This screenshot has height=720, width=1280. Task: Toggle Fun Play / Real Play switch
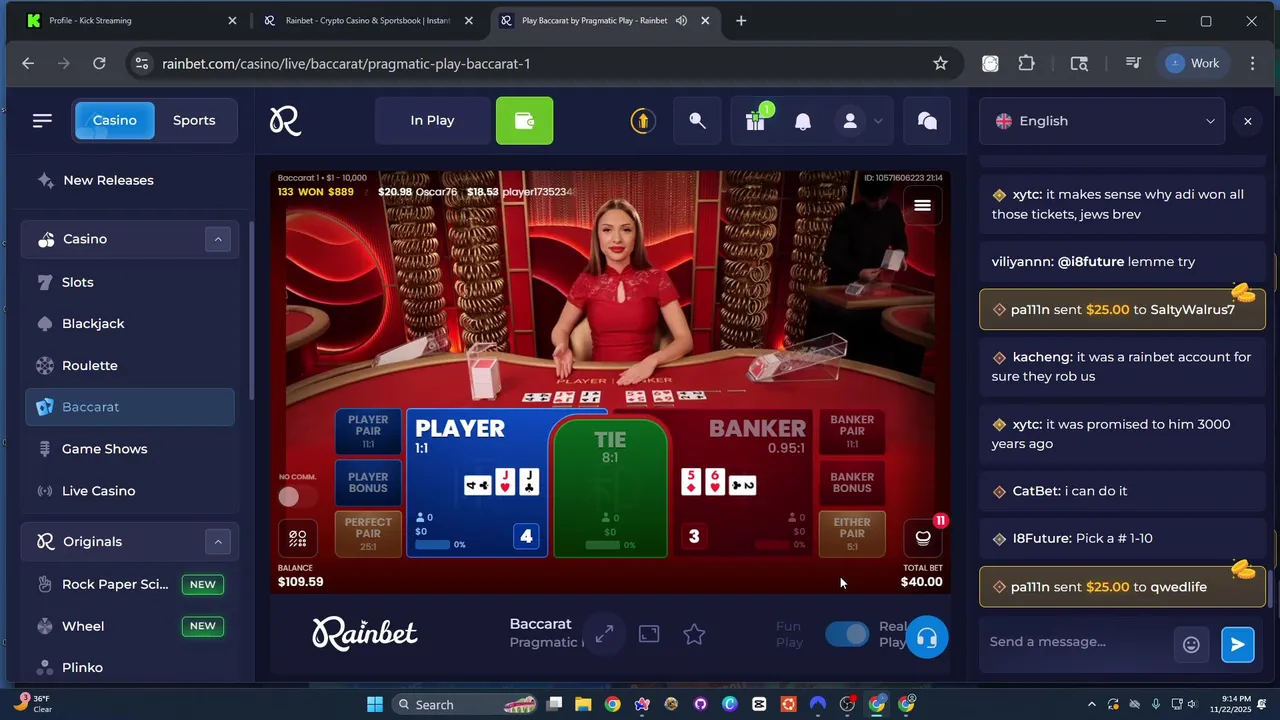click(847, 634)
